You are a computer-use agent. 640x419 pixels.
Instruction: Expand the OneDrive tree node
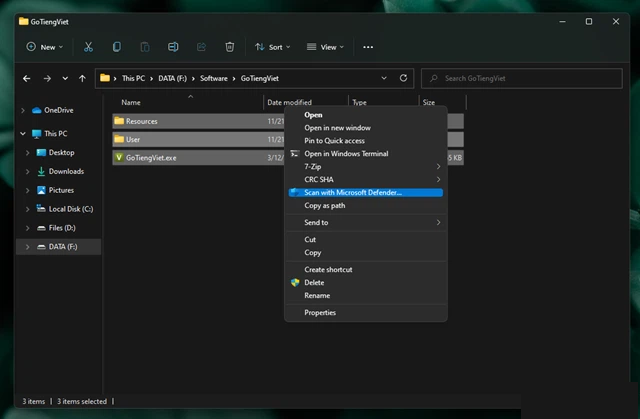click(23, 110)
